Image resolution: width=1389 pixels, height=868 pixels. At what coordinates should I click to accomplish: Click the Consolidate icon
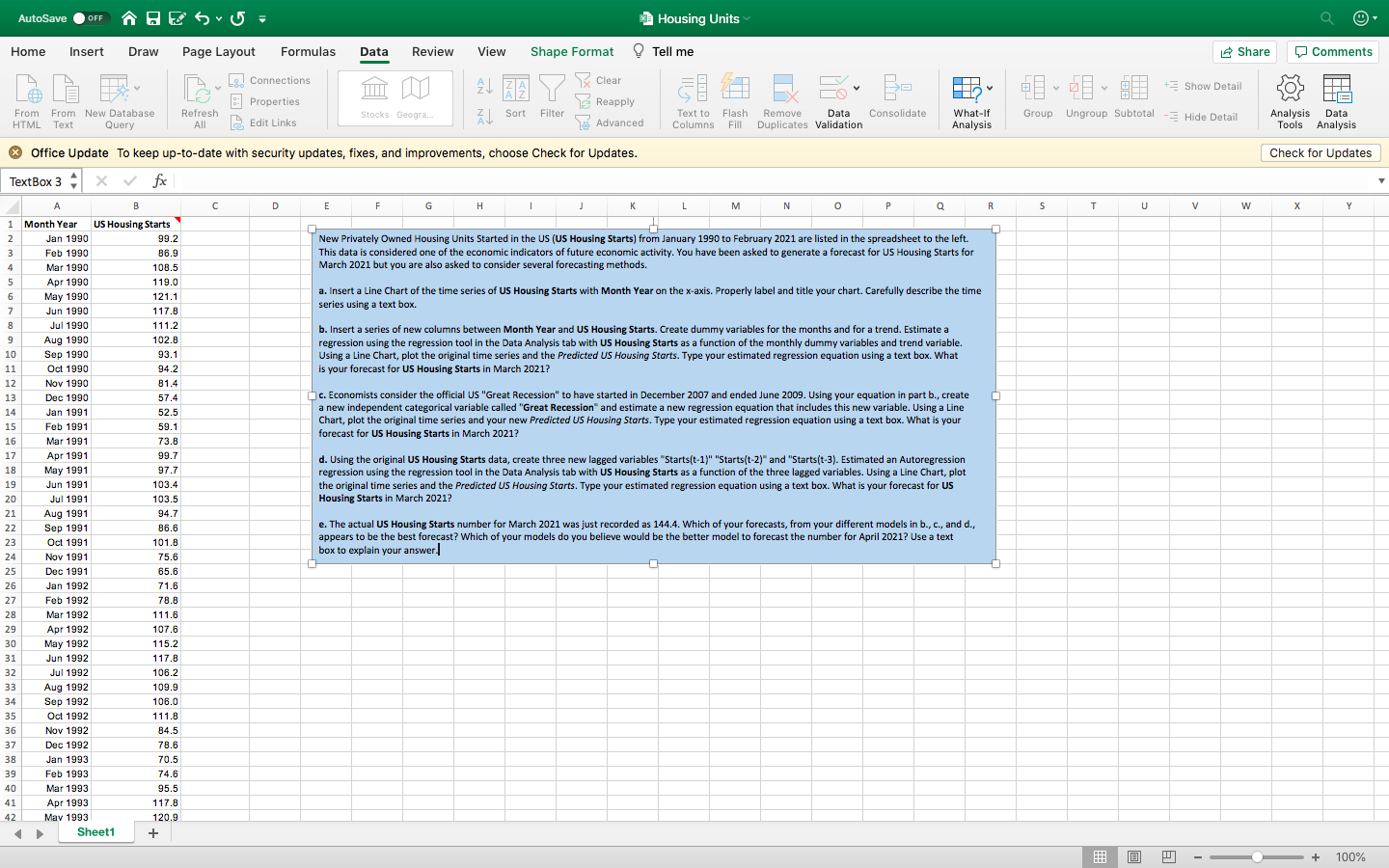tap(898, 96)
